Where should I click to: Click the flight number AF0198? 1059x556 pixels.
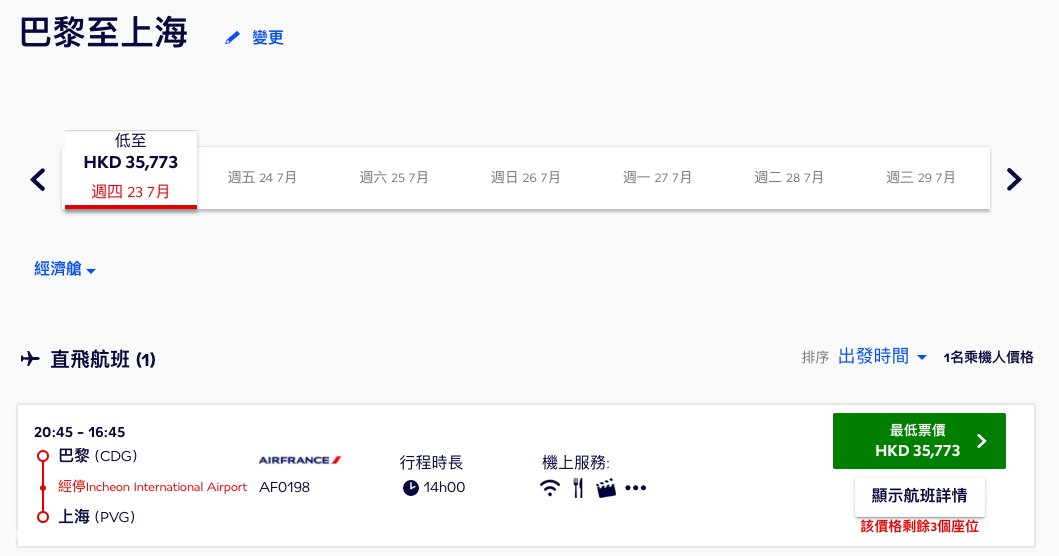[x=284, y=487]
